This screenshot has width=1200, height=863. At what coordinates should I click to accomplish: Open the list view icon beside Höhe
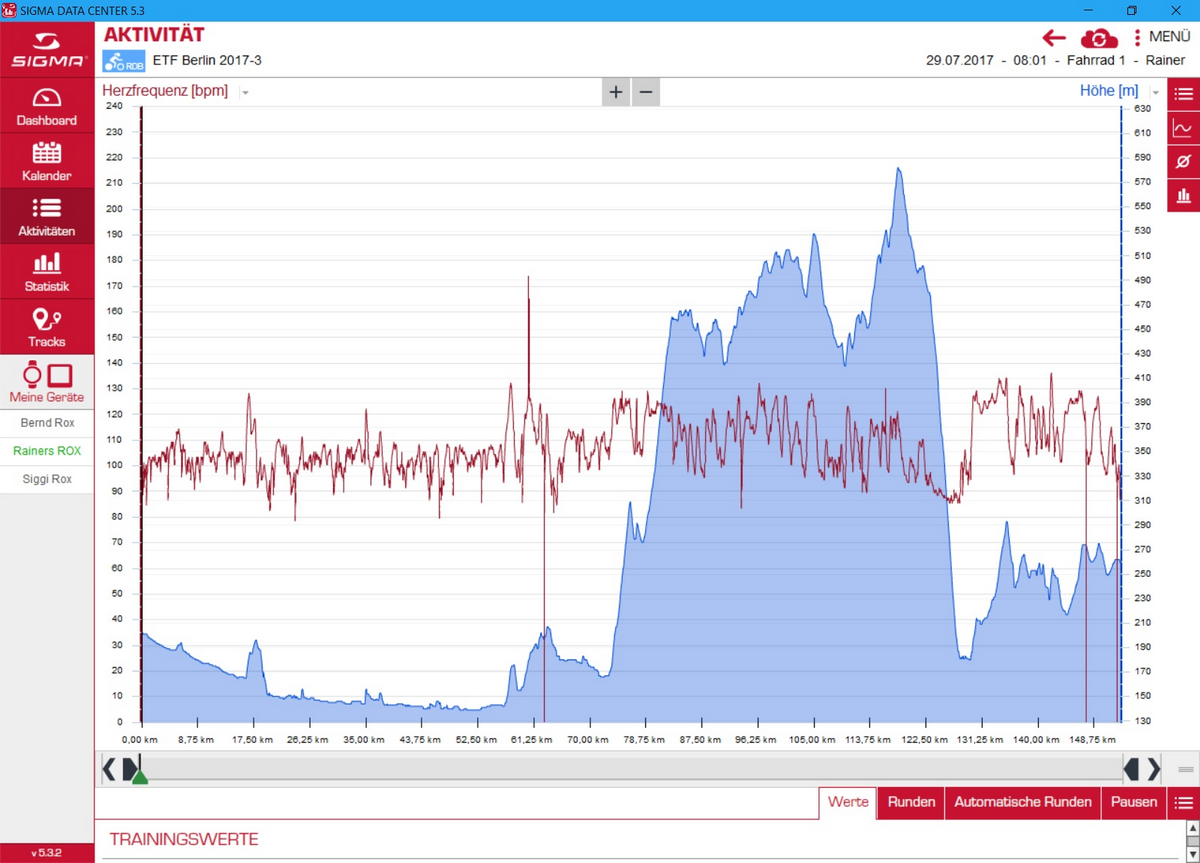coord(1183,94)
